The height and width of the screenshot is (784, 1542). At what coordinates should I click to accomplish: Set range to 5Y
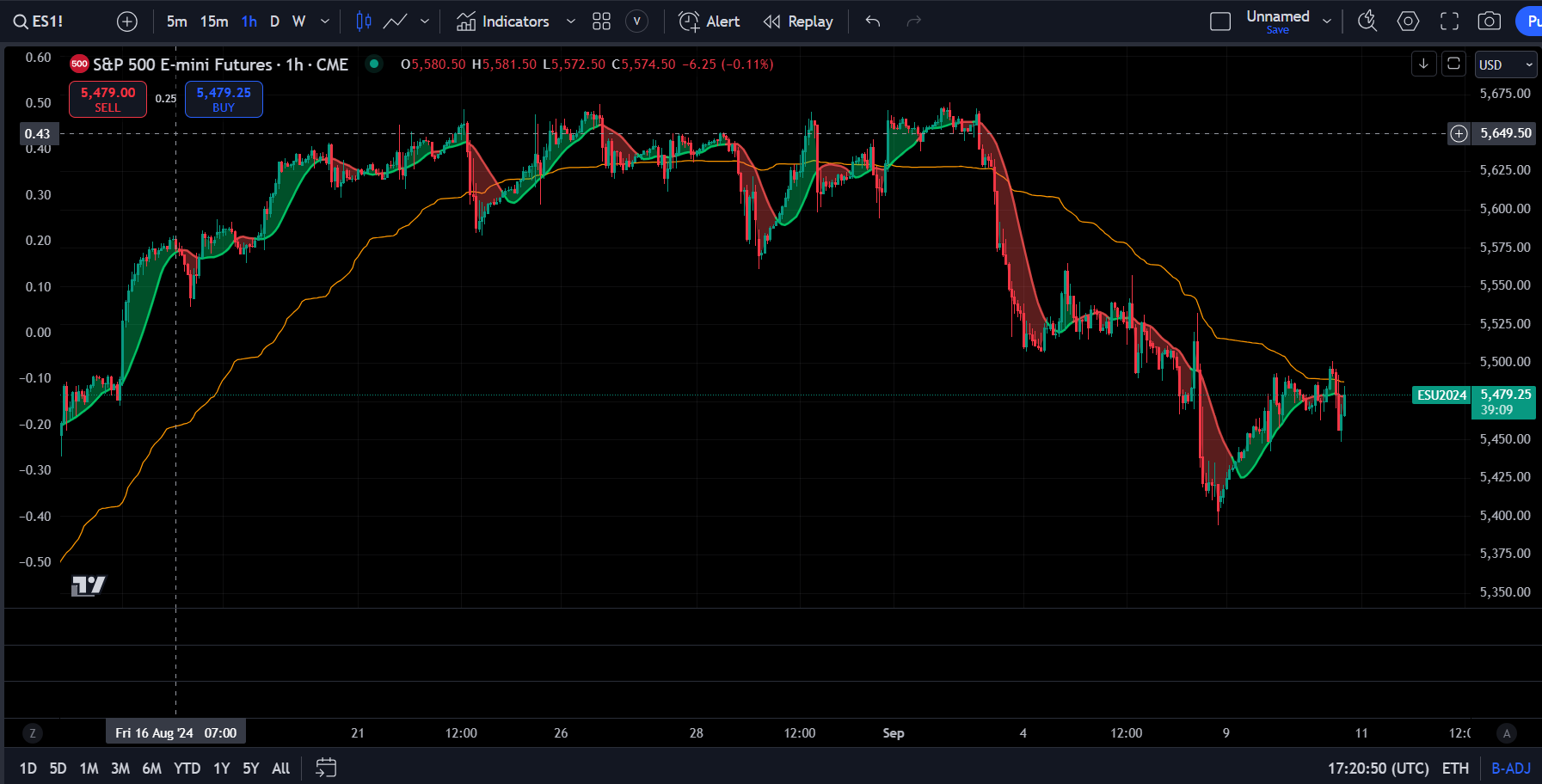[x=251, y=769]
